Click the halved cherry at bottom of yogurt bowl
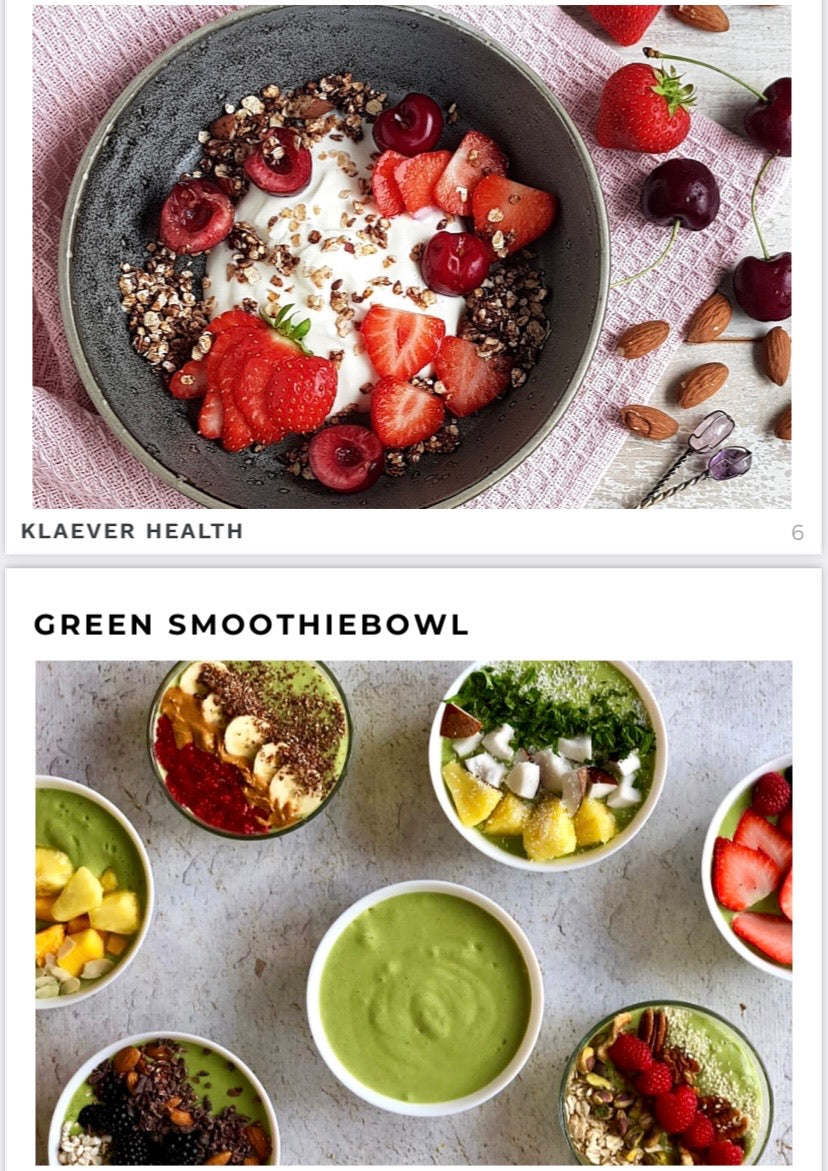Screen dimensions: 828x1171 [346, 458]
